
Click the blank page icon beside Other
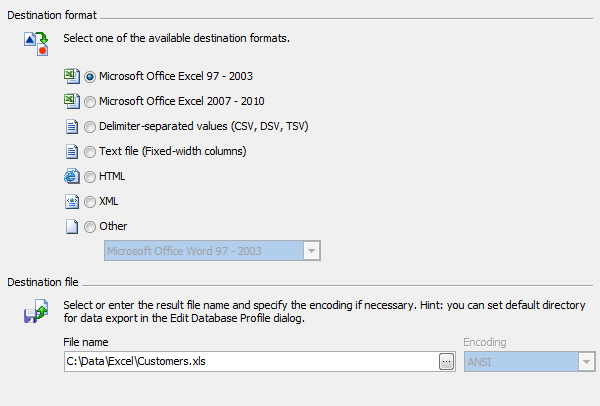pos(72,227)
